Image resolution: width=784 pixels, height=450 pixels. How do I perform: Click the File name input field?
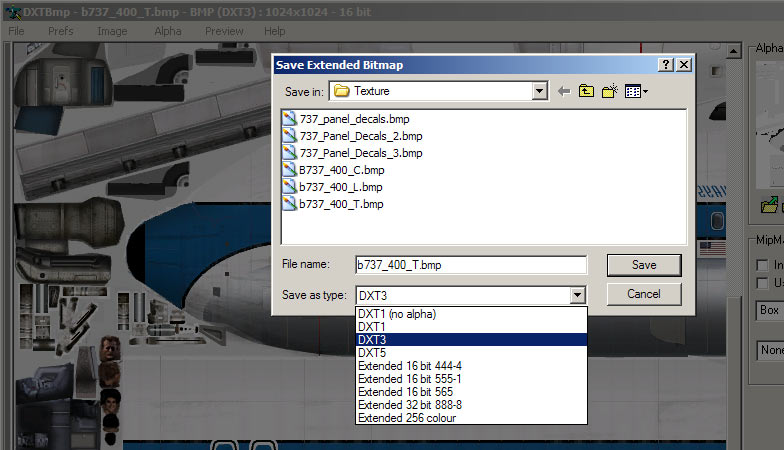pos(471,265)
